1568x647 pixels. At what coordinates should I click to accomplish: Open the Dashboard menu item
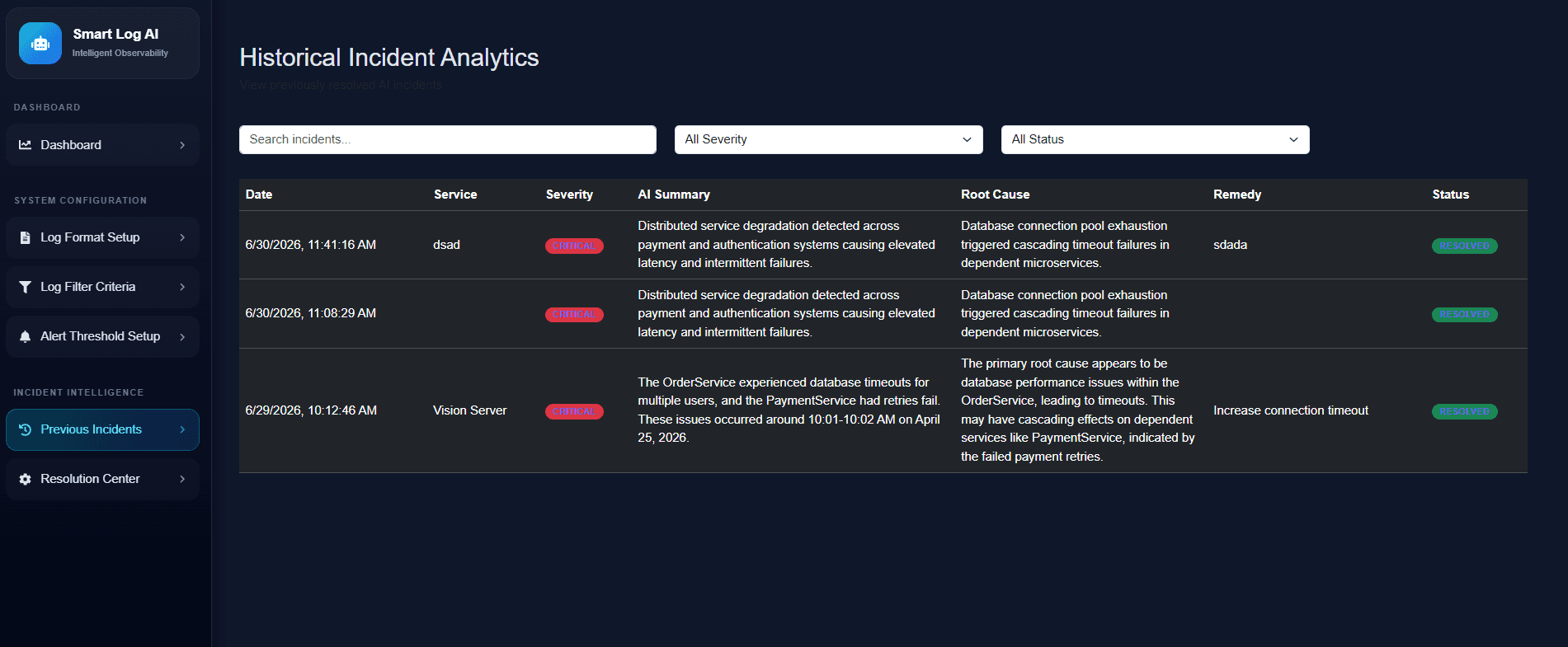[x=102, y=145]
